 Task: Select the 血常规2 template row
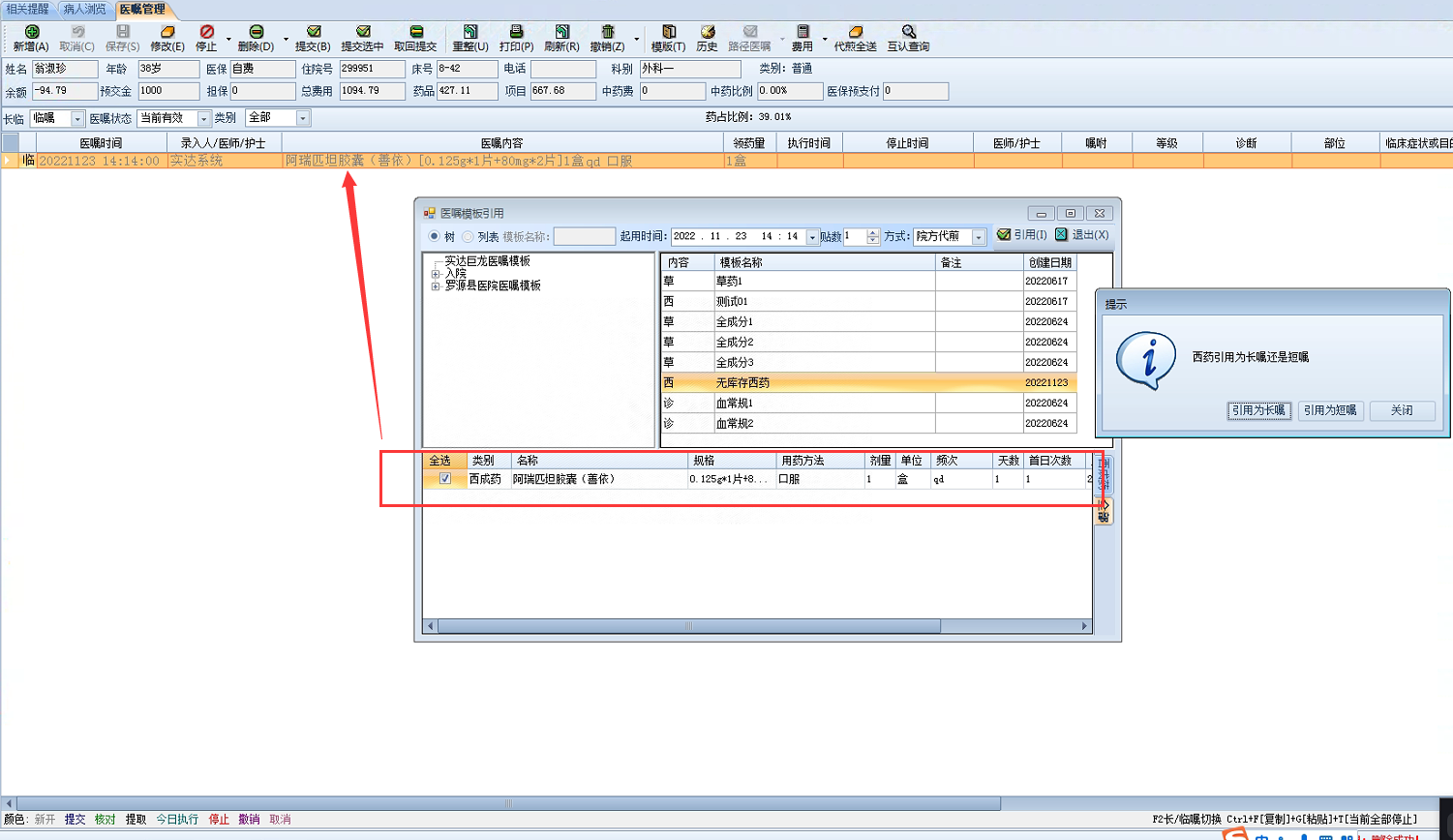coord(868,423)
